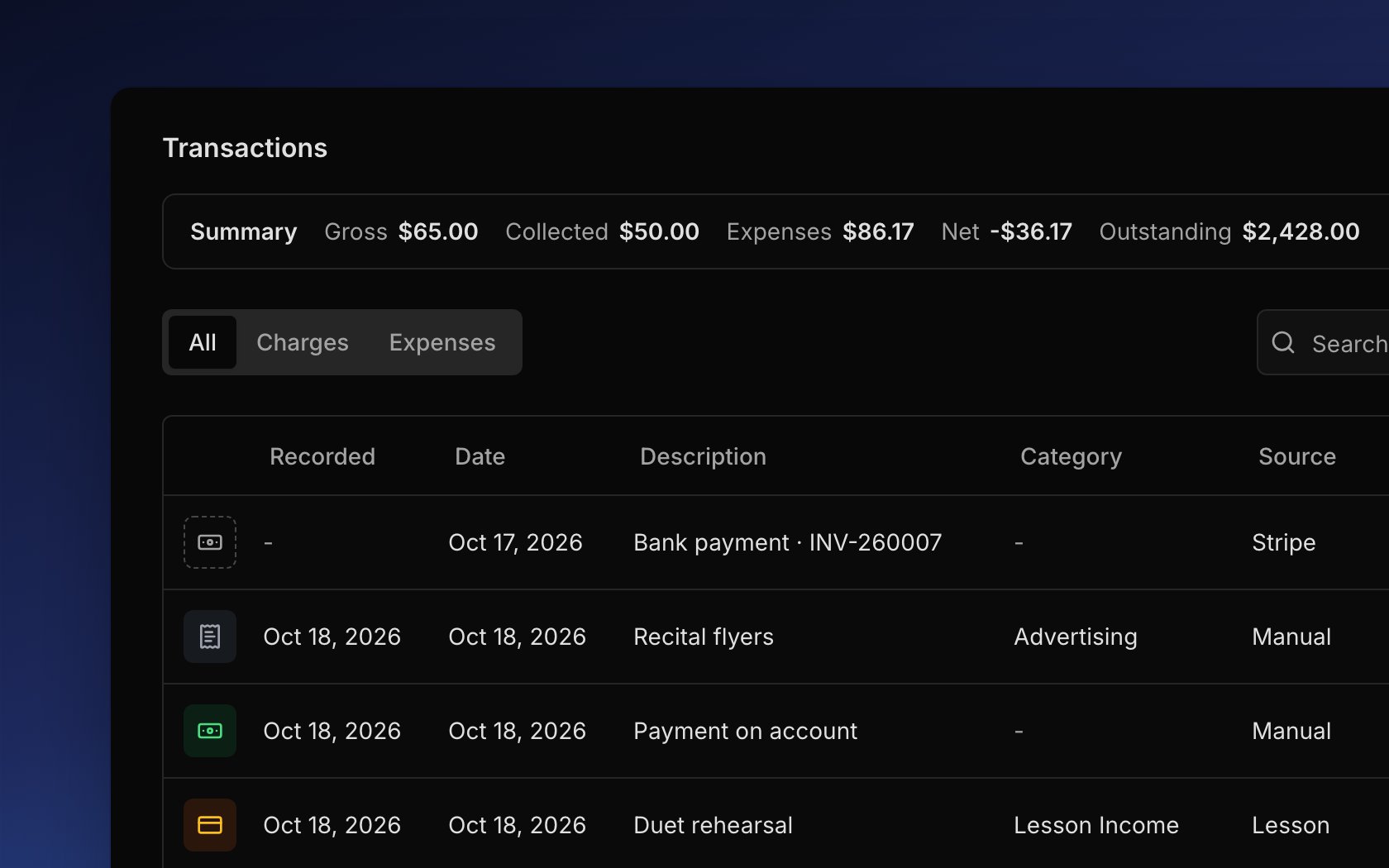Click the green cash icon for Payment on account
Screen dimensions: 1389x868
pos(210,731)
